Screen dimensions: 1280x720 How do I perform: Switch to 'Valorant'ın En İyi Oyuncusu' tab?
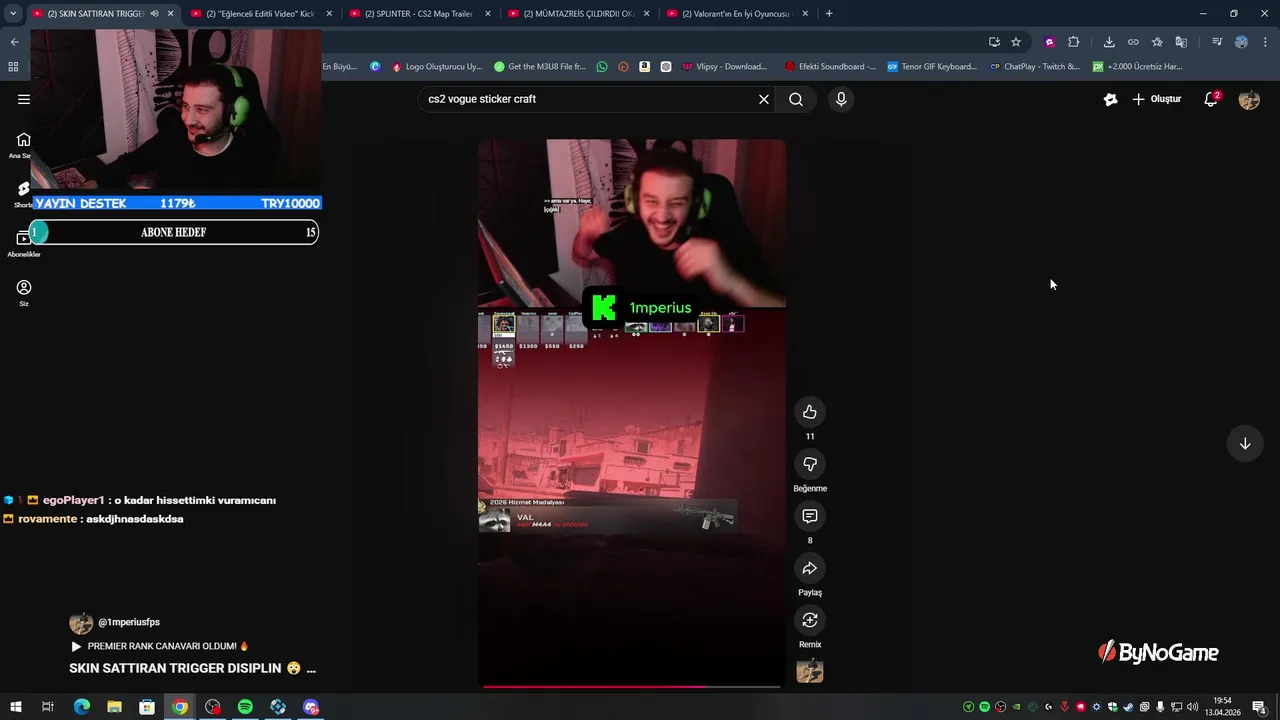[x=736, y=14]
